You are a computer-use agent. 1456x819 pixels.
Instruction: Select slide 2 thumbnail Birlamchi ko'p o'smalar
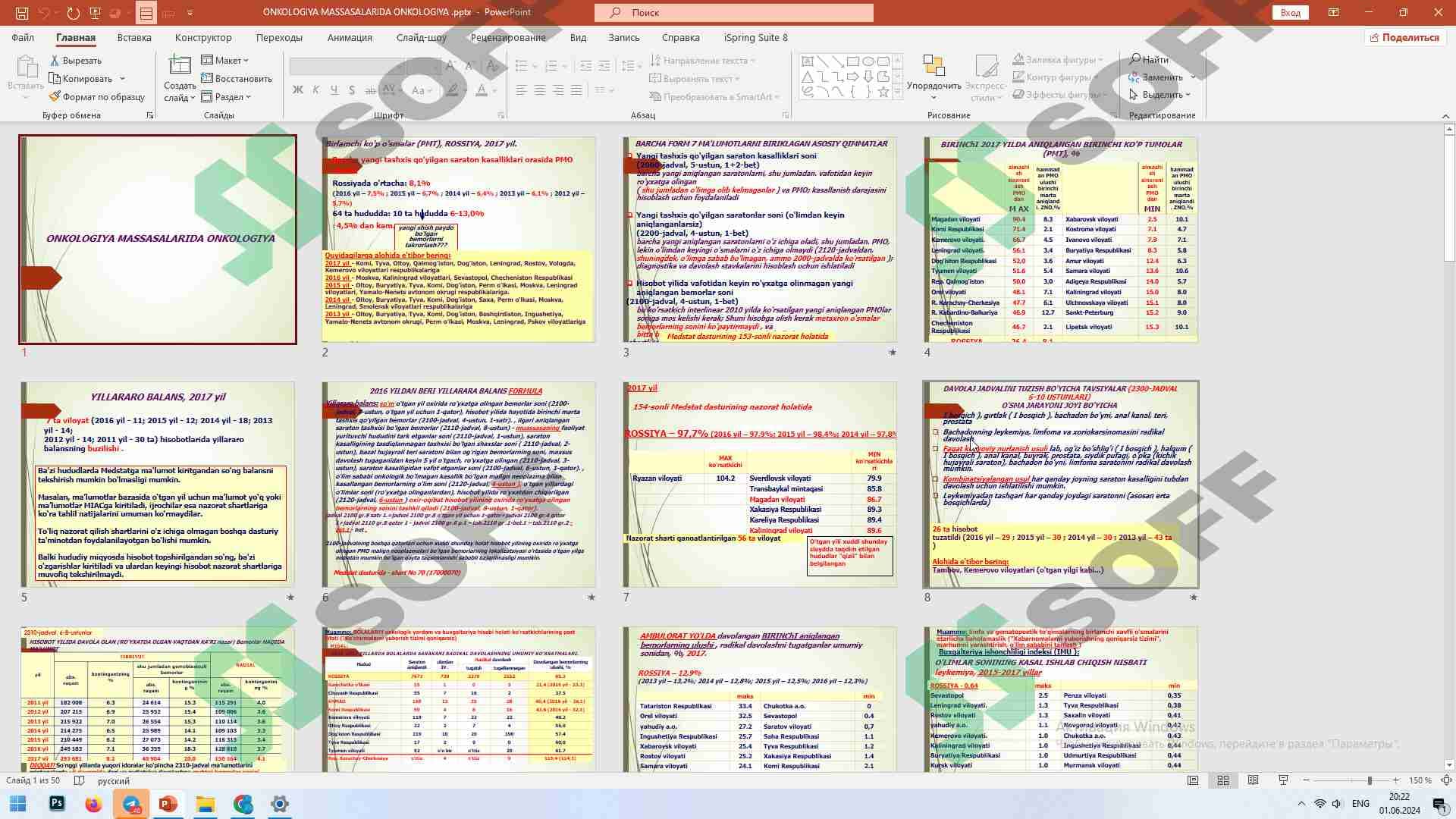[459, 240]
